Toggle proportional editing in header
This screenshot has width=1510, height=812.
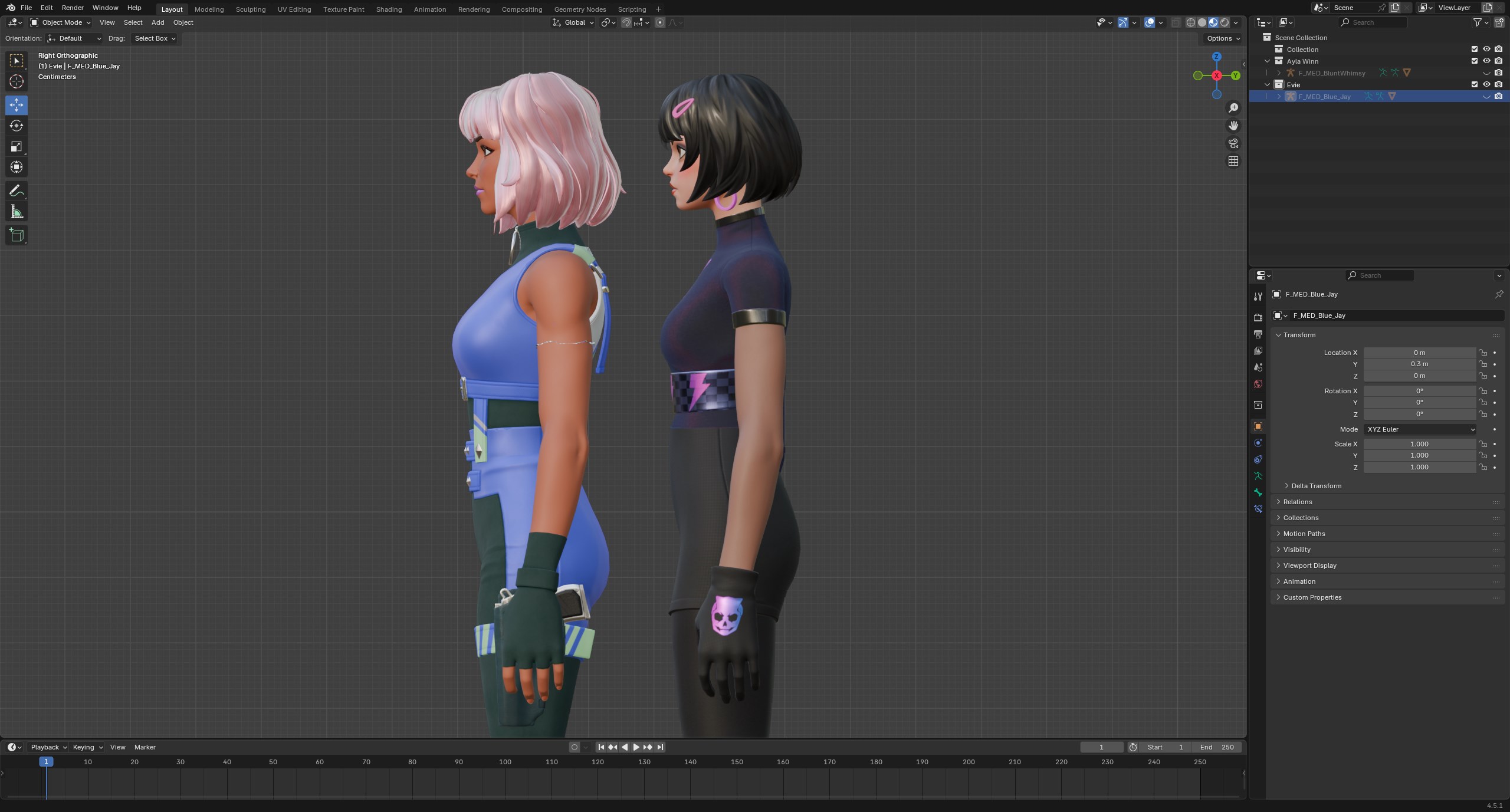(x=660, y=22)
